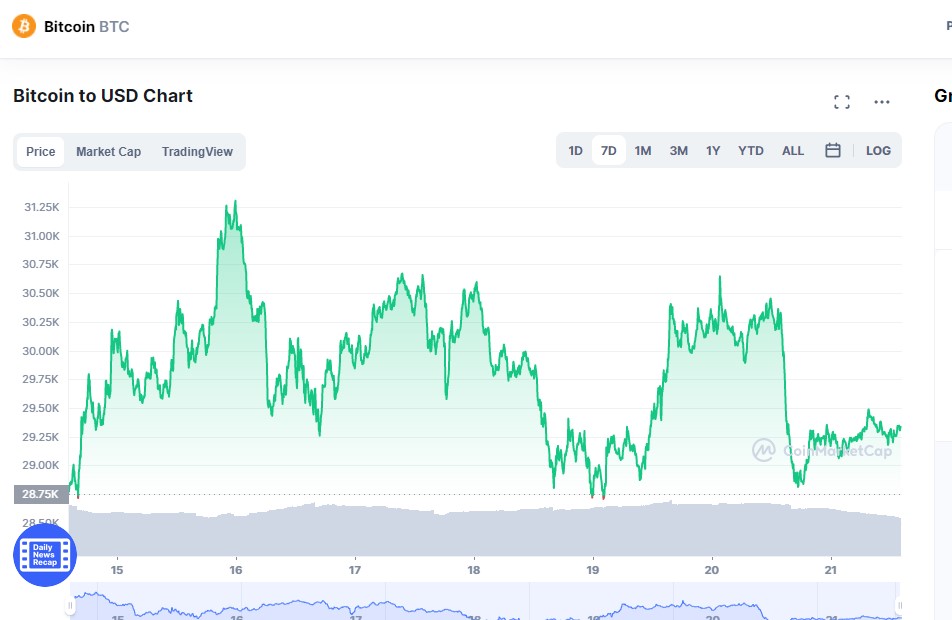This screenshot has width=952, height=620.
Task: Open fullscreen chart view icon
Action: (842, 102)
